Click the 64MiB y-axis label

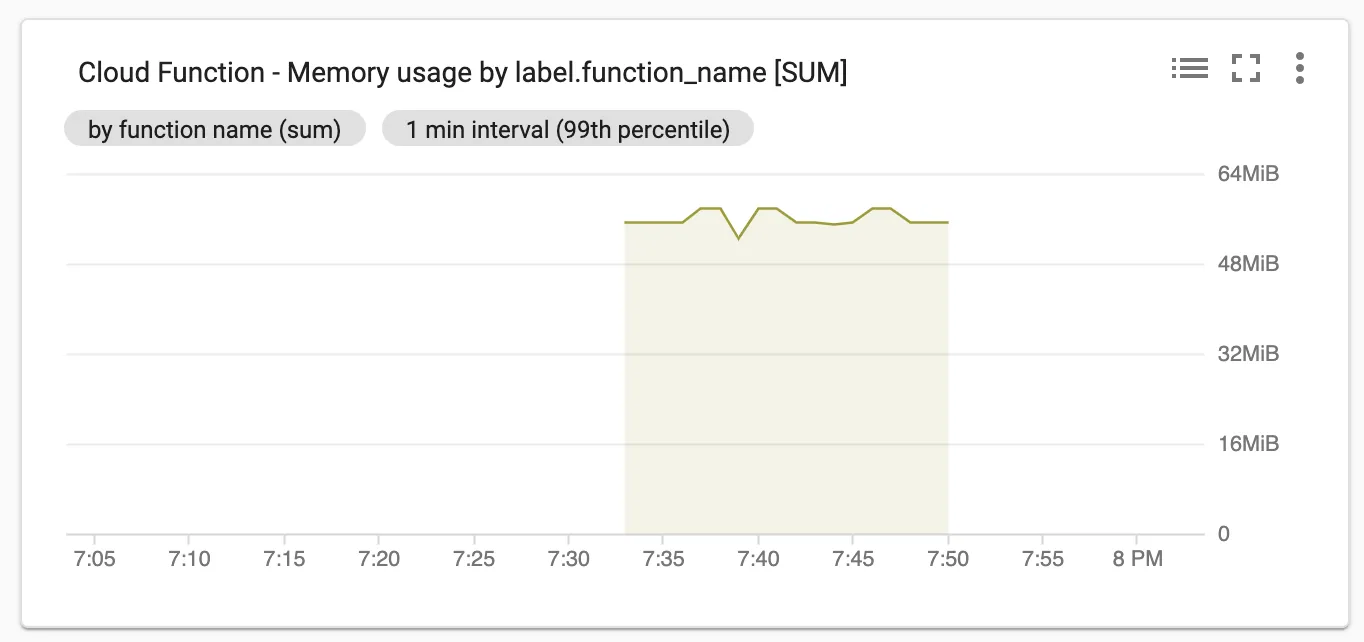1248,174
